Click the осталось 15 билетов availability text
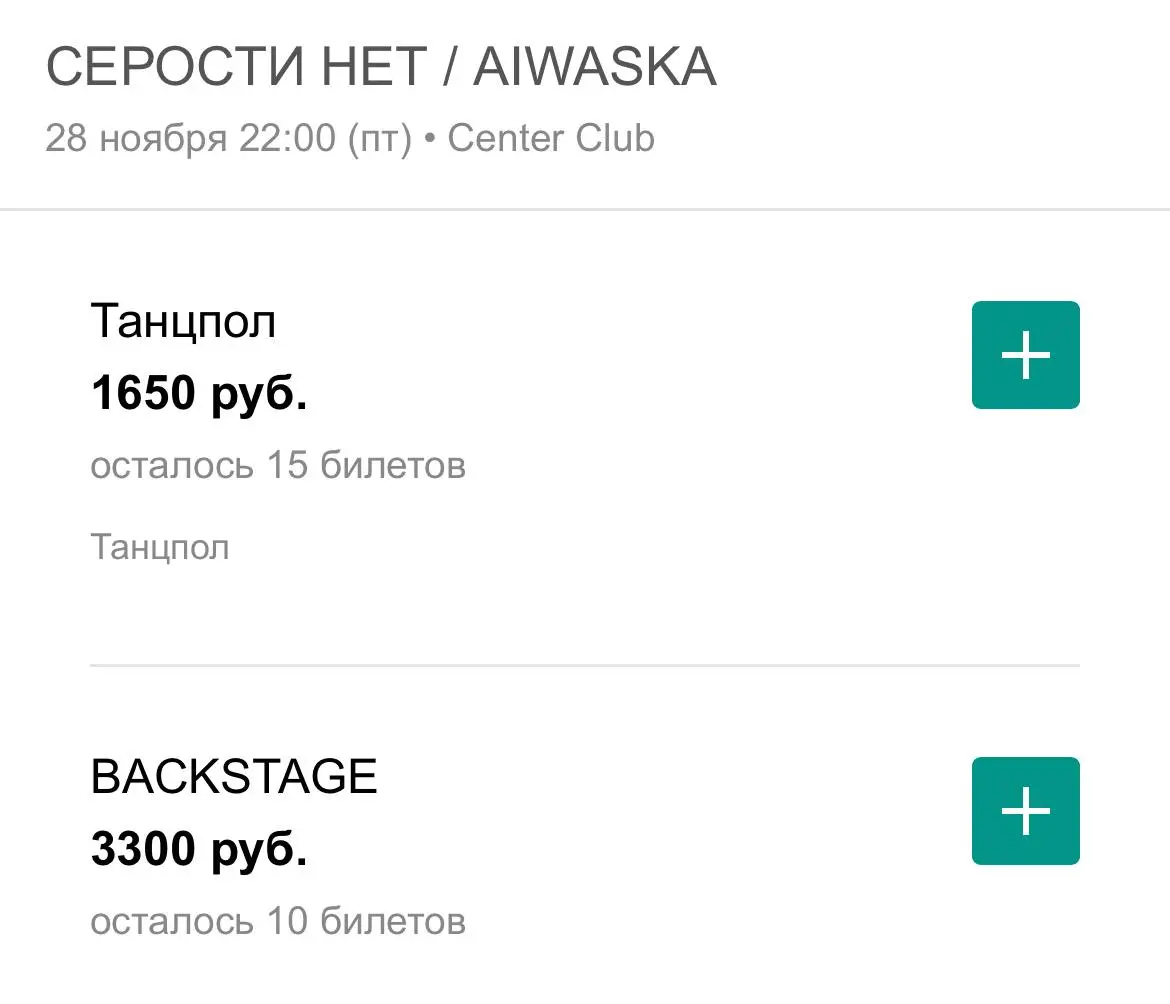This screenshot has height=1004, width=1170. [x=278, y=464]
